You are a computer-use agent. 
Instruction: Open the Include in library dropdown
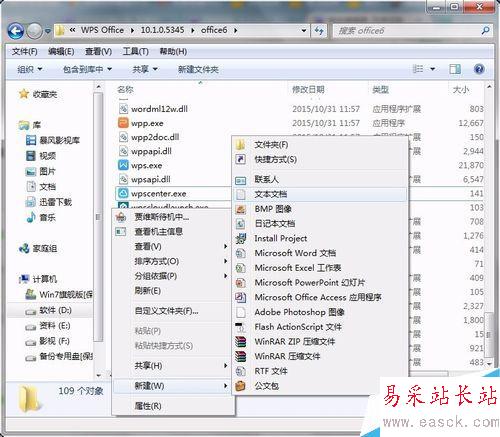87,69
